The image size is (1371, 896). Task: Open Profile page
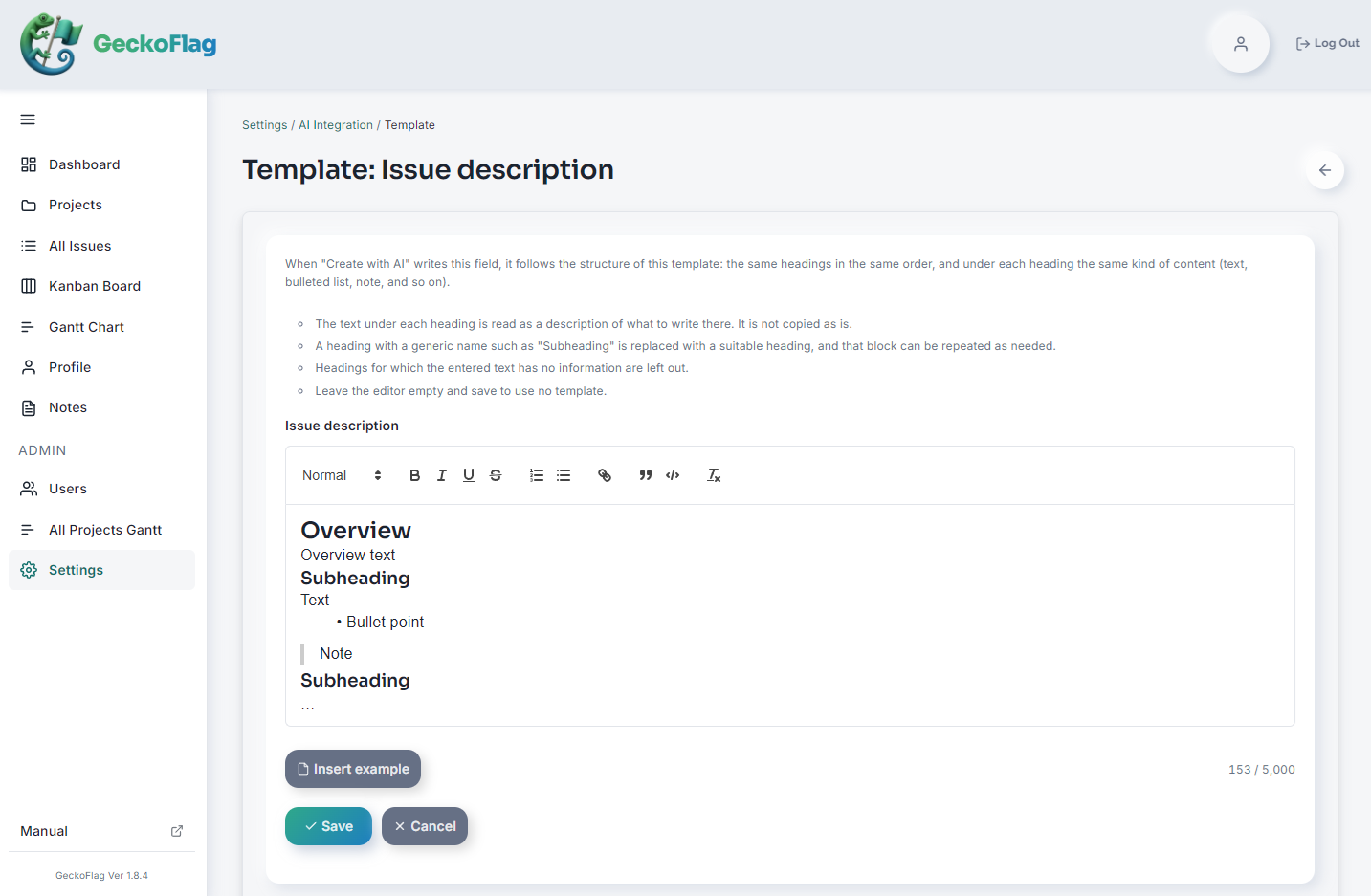pos(101,367)
